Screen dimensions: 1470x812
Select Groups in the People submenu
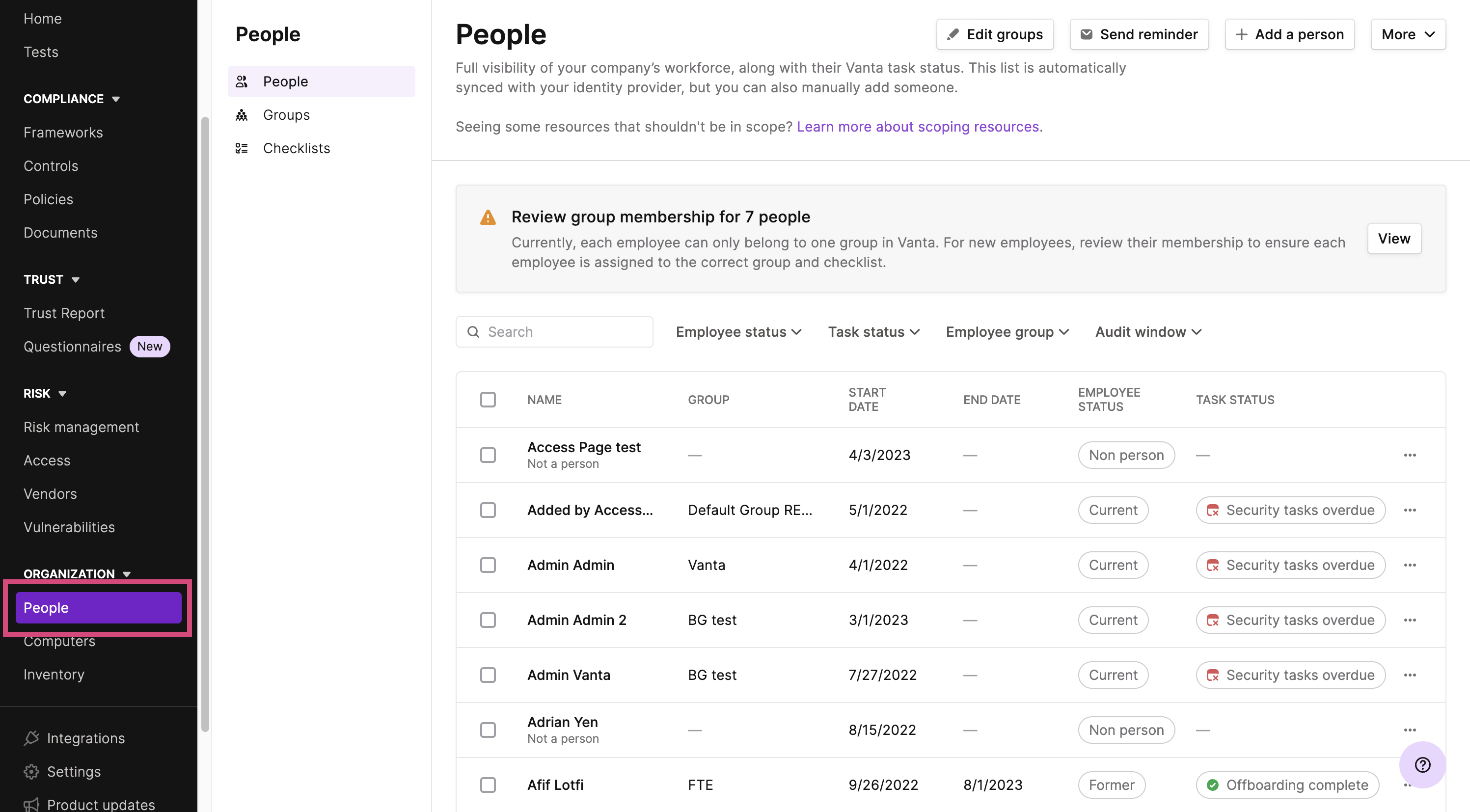tap(321, 115)
